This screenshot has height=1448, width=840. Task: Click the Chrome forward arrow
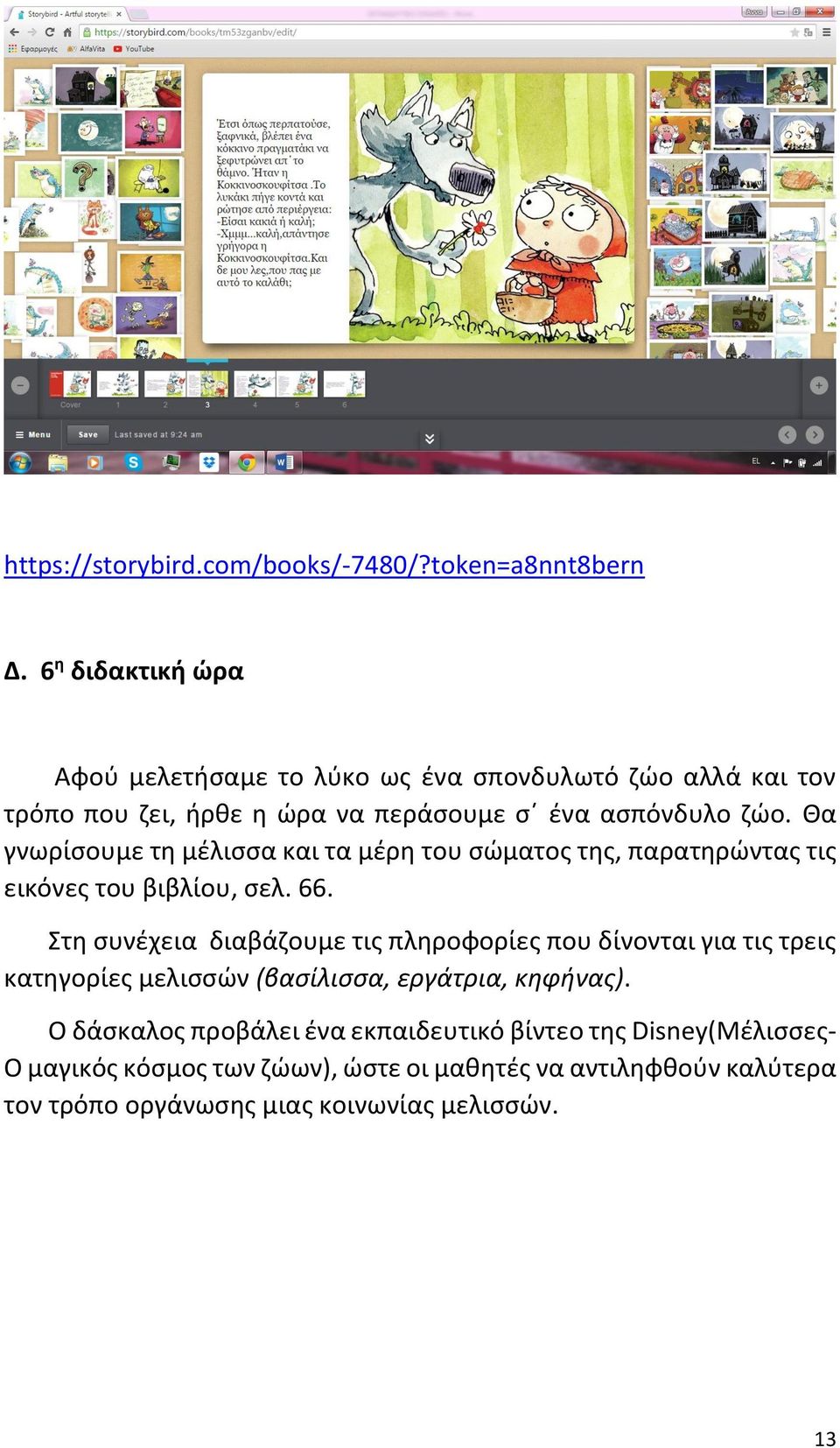[x=31, y=32]
